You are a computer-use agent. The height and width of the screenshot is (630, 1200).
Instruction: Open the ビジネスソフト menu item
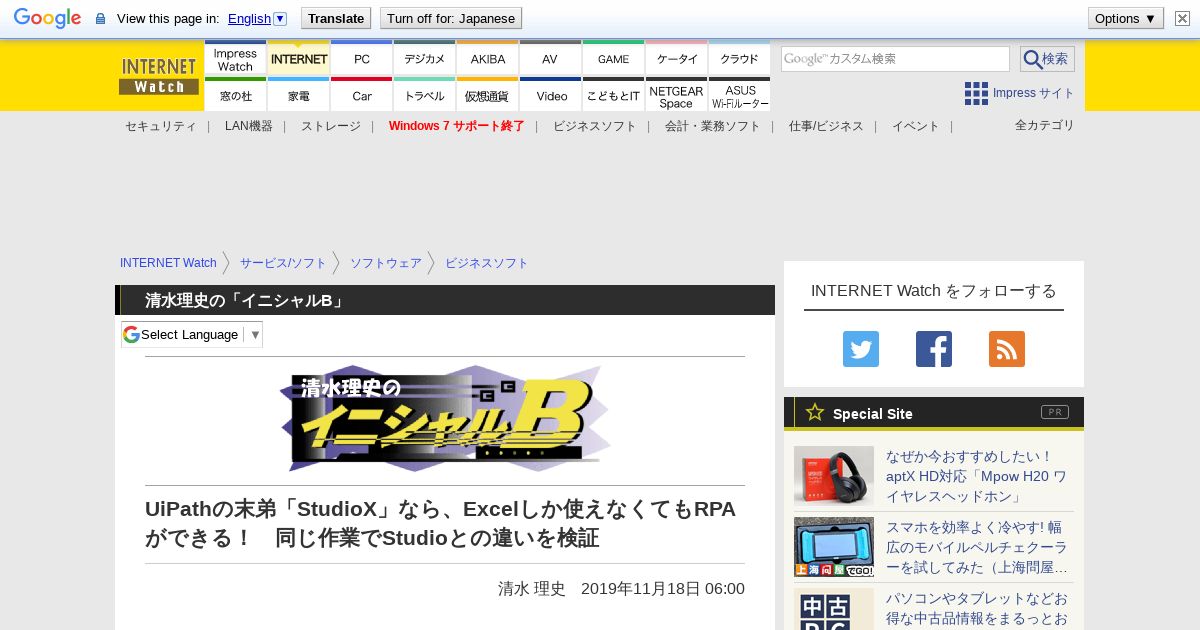point(595,126)
